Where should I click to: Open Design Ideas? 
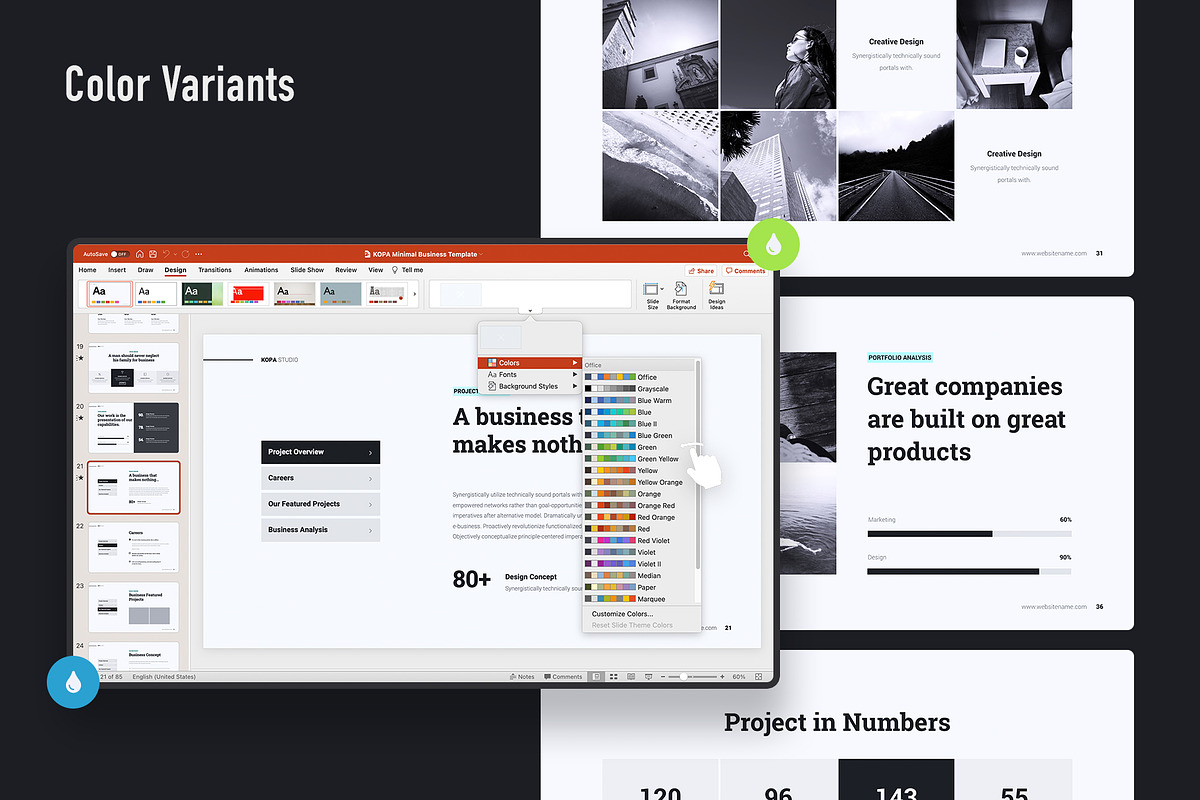[x=717, y=294]
